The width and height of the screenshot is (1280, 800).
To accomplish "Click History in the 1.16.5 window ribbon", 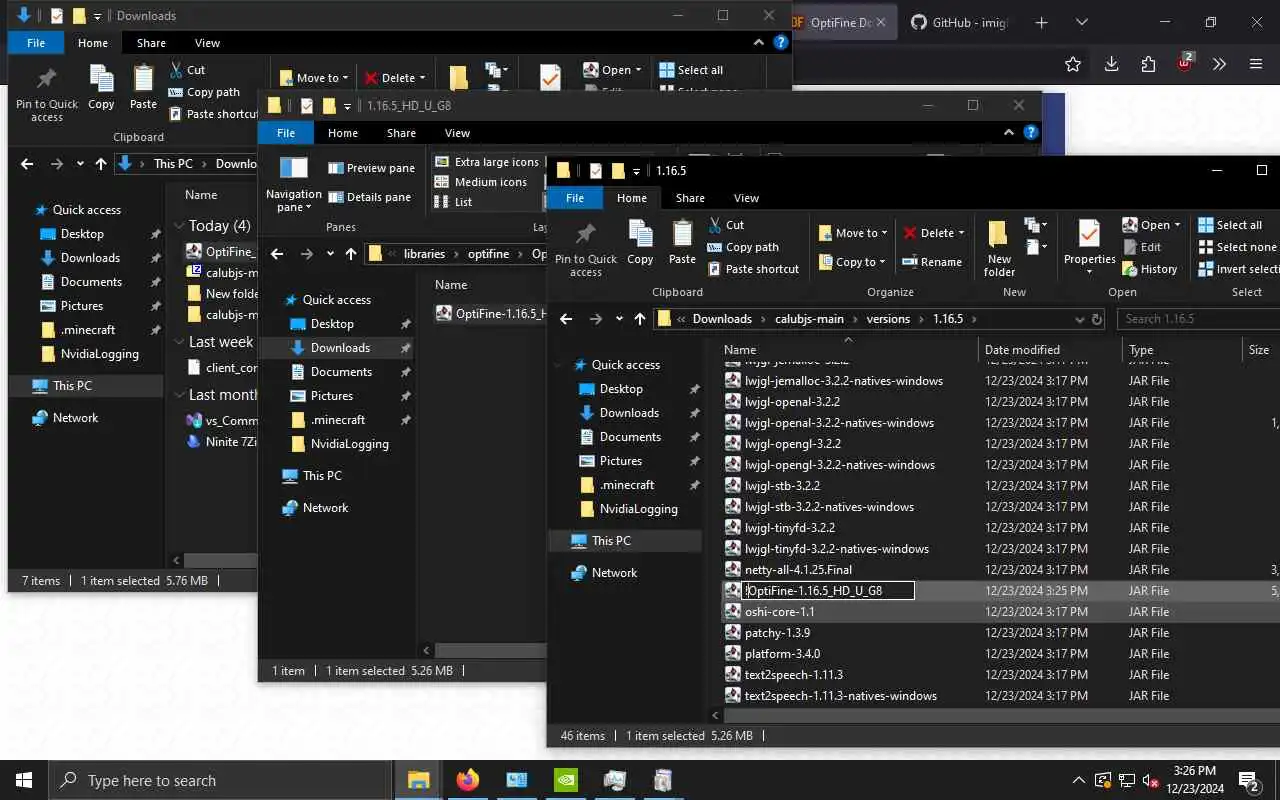I will (x=1149, y=269).
